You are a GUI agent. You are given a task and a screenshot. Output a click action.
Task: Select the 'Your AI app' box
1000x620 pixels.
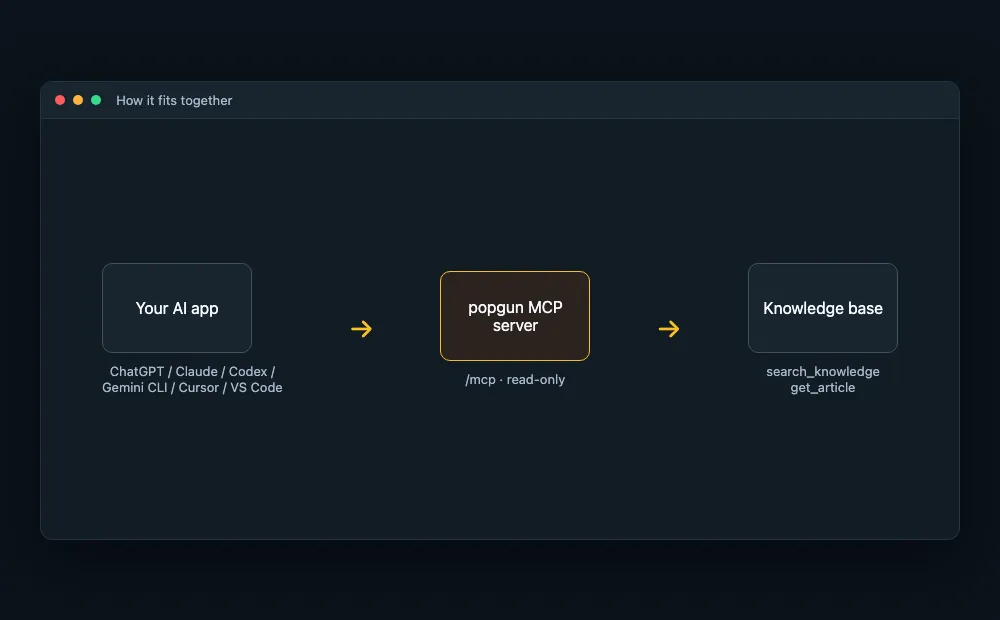pos(177,308)
